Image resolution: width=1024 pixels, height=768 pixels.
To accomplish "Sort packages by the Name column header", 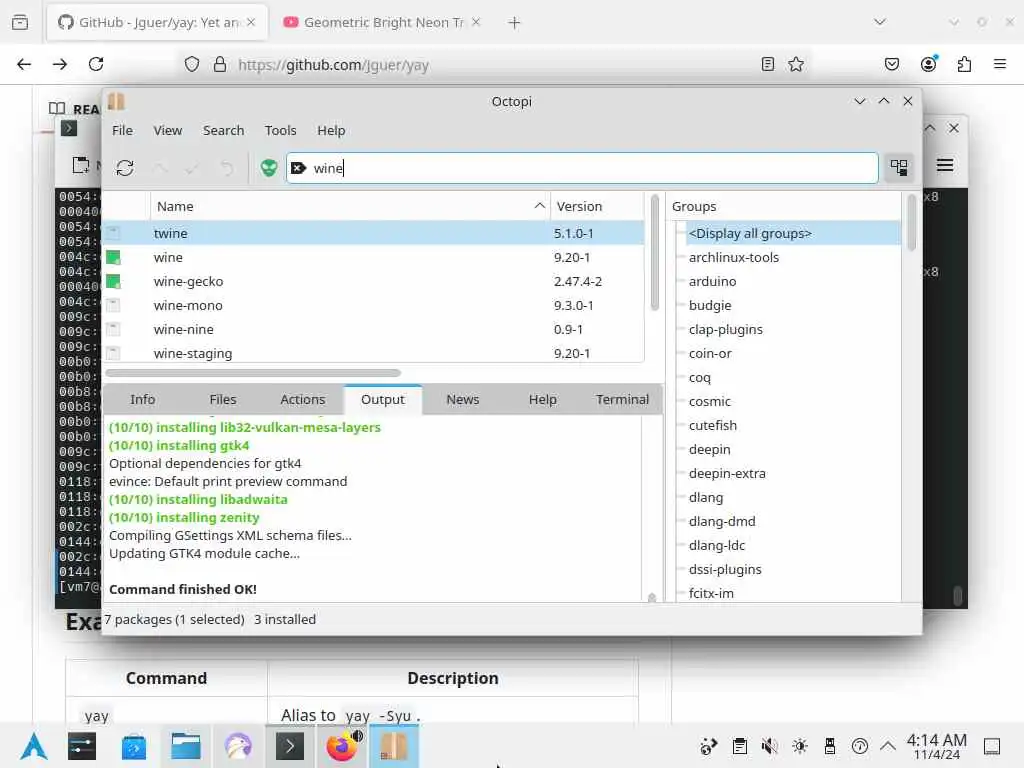I will [x=350, y=206].
